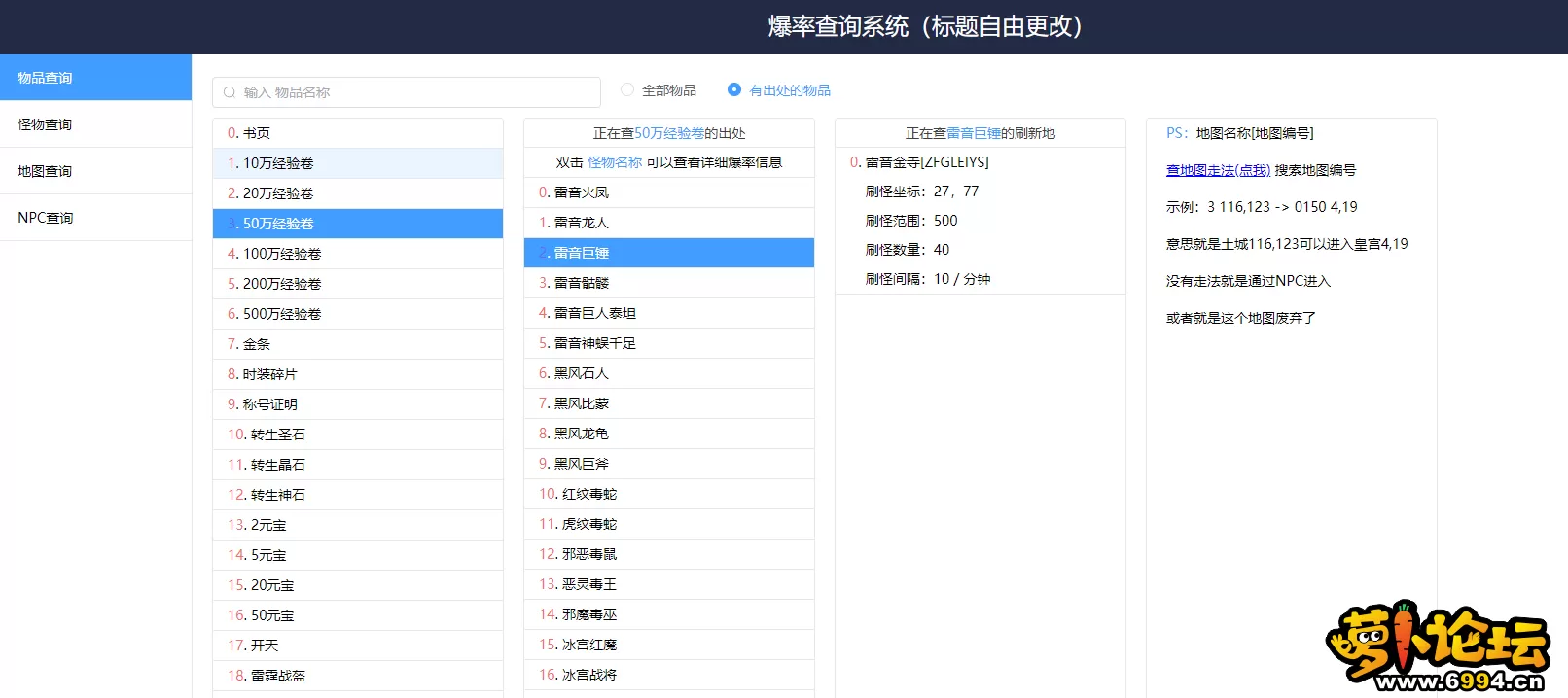Select 11. 转生晶石 in the item list
The width and height of the screenshot is (1568, 698).
(358, 465)
